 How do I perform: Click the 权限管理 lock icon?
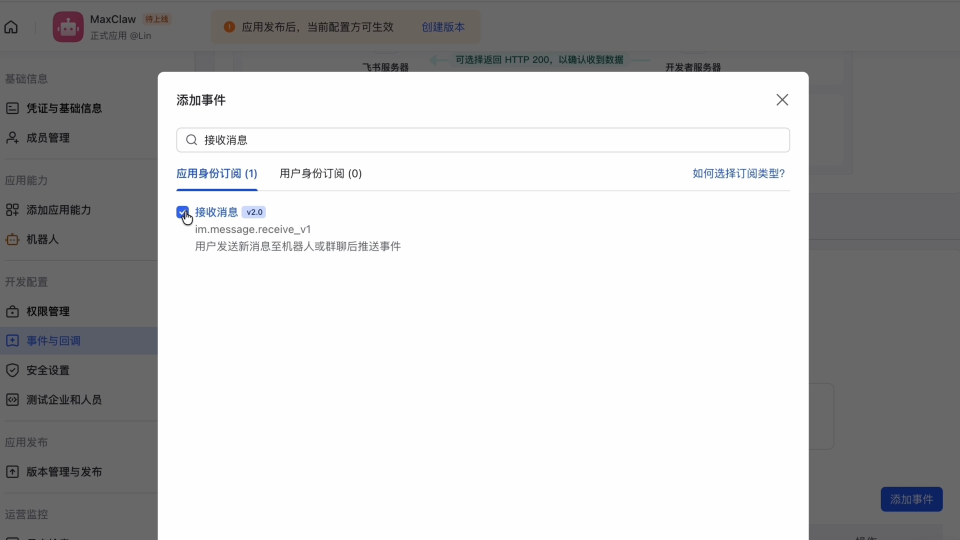(12, 312)
